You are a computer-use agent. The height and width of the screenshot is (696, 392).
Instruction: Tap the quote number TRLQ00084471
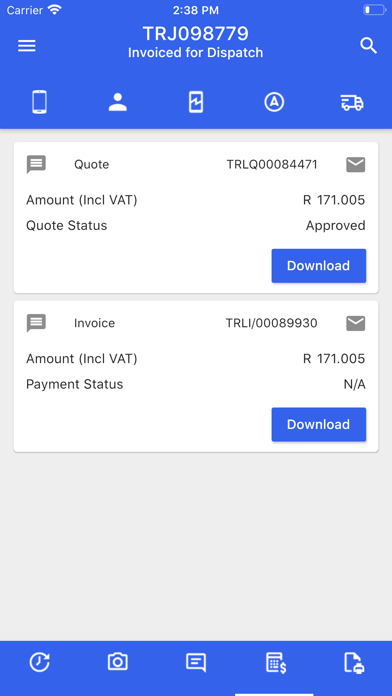(x=272, y=165)
